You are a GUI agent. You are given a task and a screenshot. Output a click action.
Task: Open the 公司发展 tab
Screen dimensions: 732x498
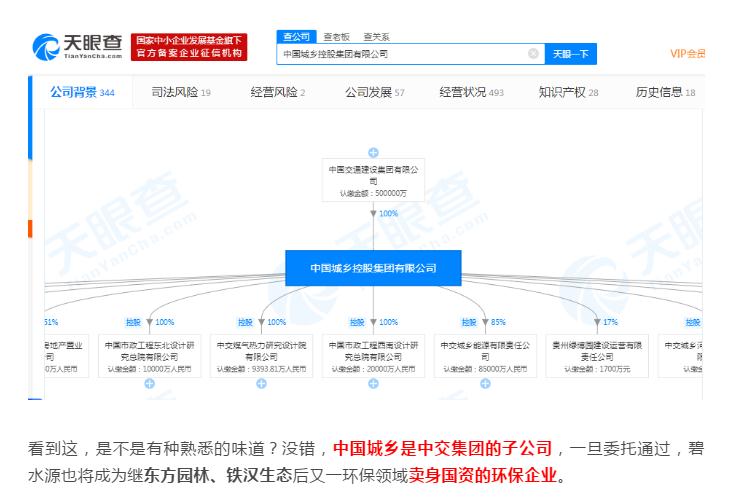click(375, 92)
